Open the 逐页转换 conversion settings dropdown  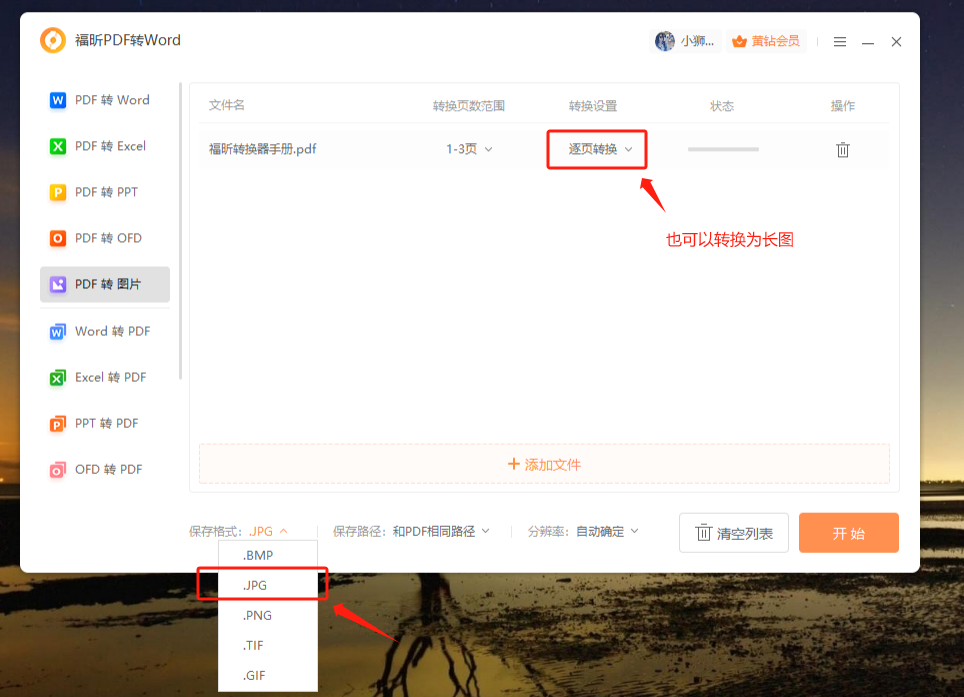(x=597, y=149)
